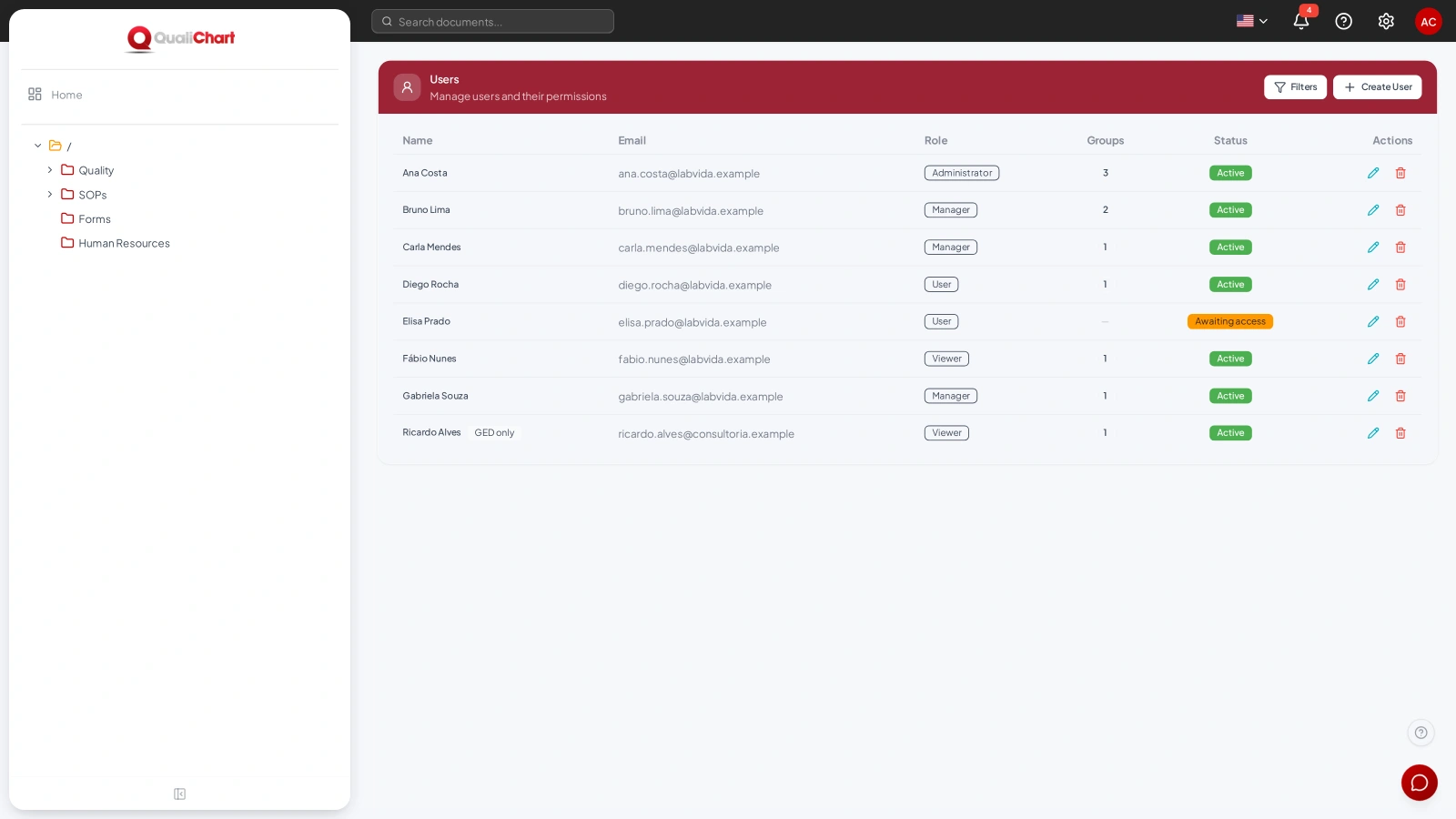Edit user Ana Costa

click(x=1373, y=173)
